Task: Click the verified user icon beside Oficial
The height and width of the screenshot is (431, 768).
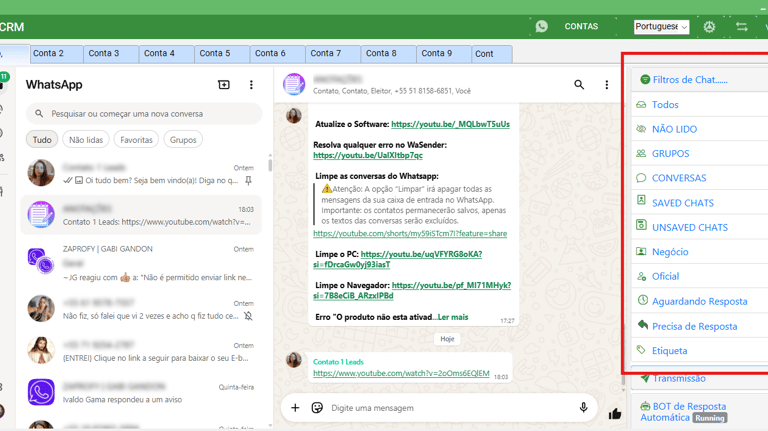Action: coord(641,276)
